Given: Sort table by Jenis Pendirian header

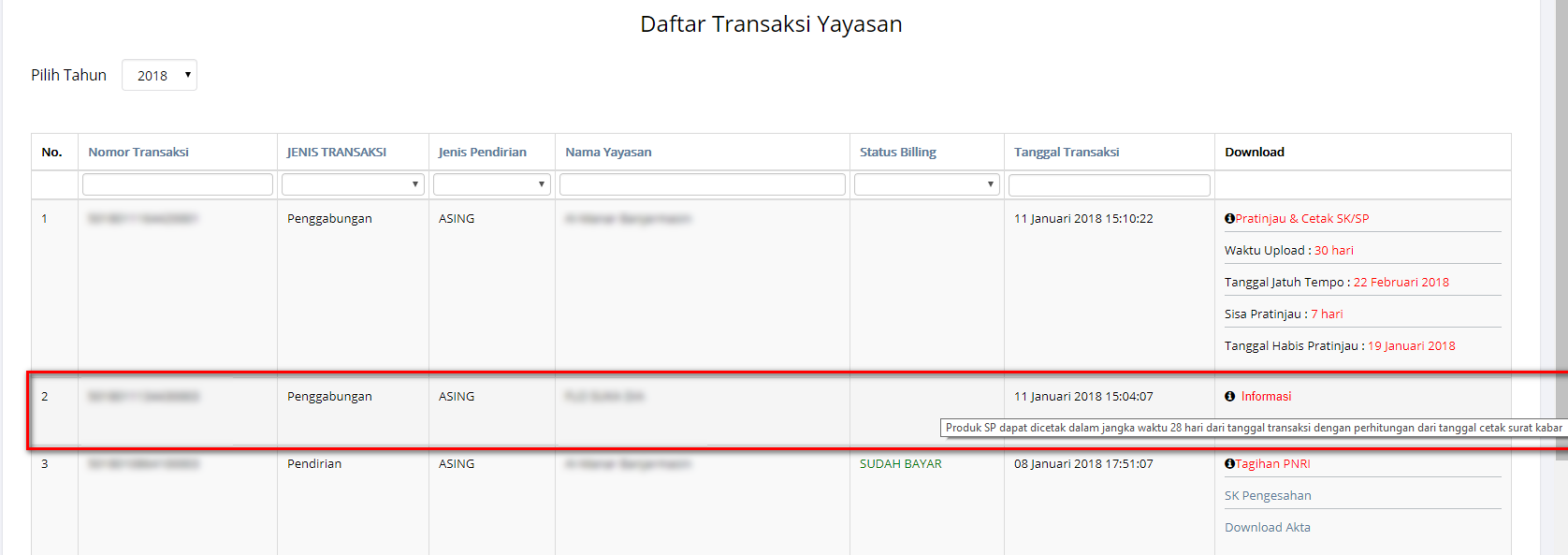Looking at the screenshot, I should pyautogui.click(x=483, y=153).
